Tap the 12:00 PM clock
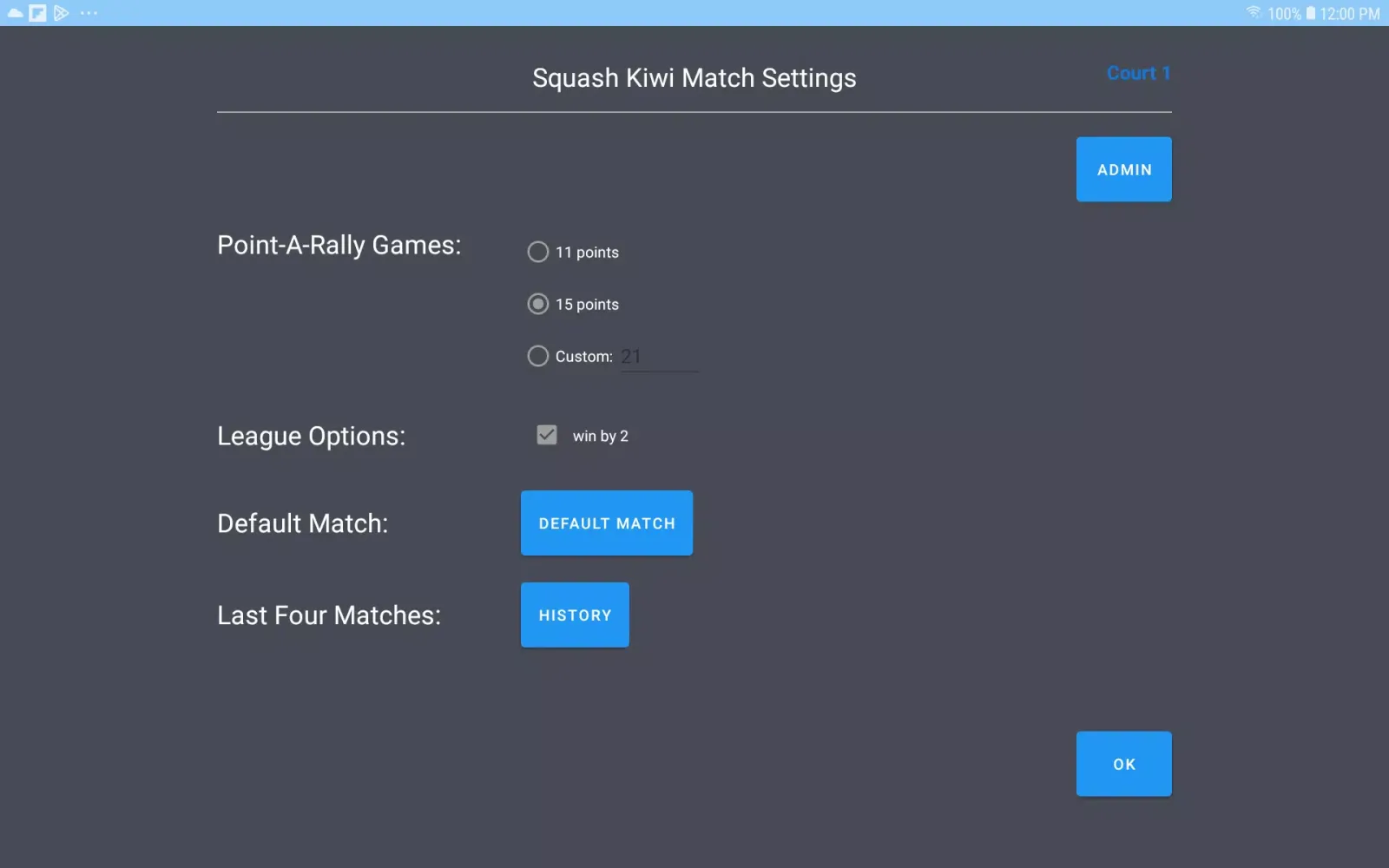Screen dimensions: 1389x868 coord(1350,14)
